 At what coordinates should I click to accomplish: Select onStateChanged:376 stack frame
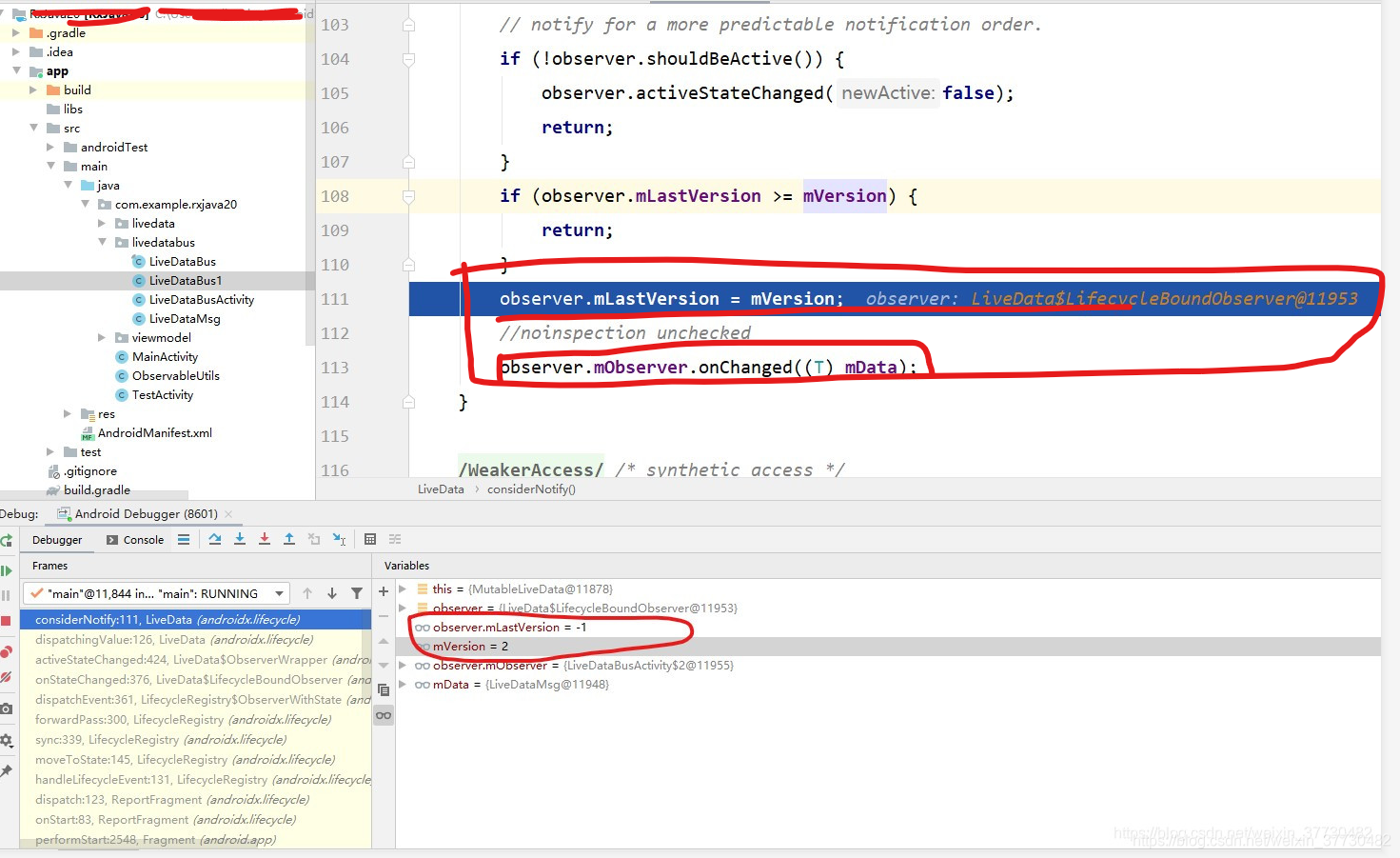[195, 679]
